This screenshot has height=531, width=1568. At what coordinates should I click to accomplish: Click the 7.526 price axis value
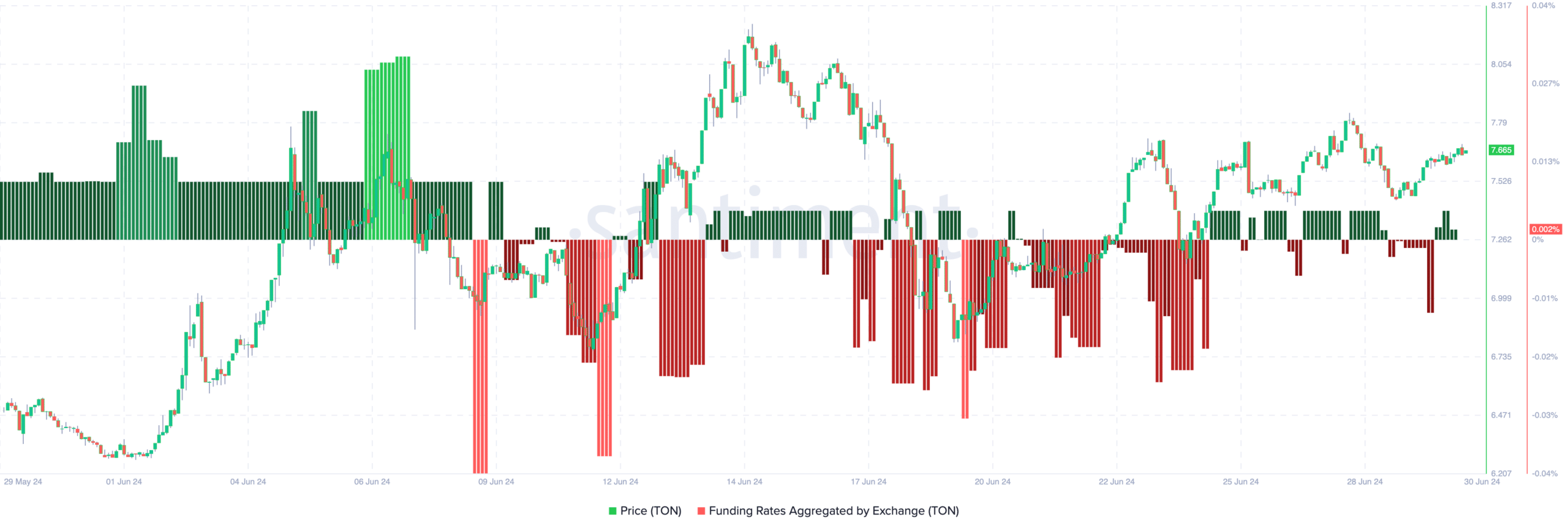coord(1501,181)
